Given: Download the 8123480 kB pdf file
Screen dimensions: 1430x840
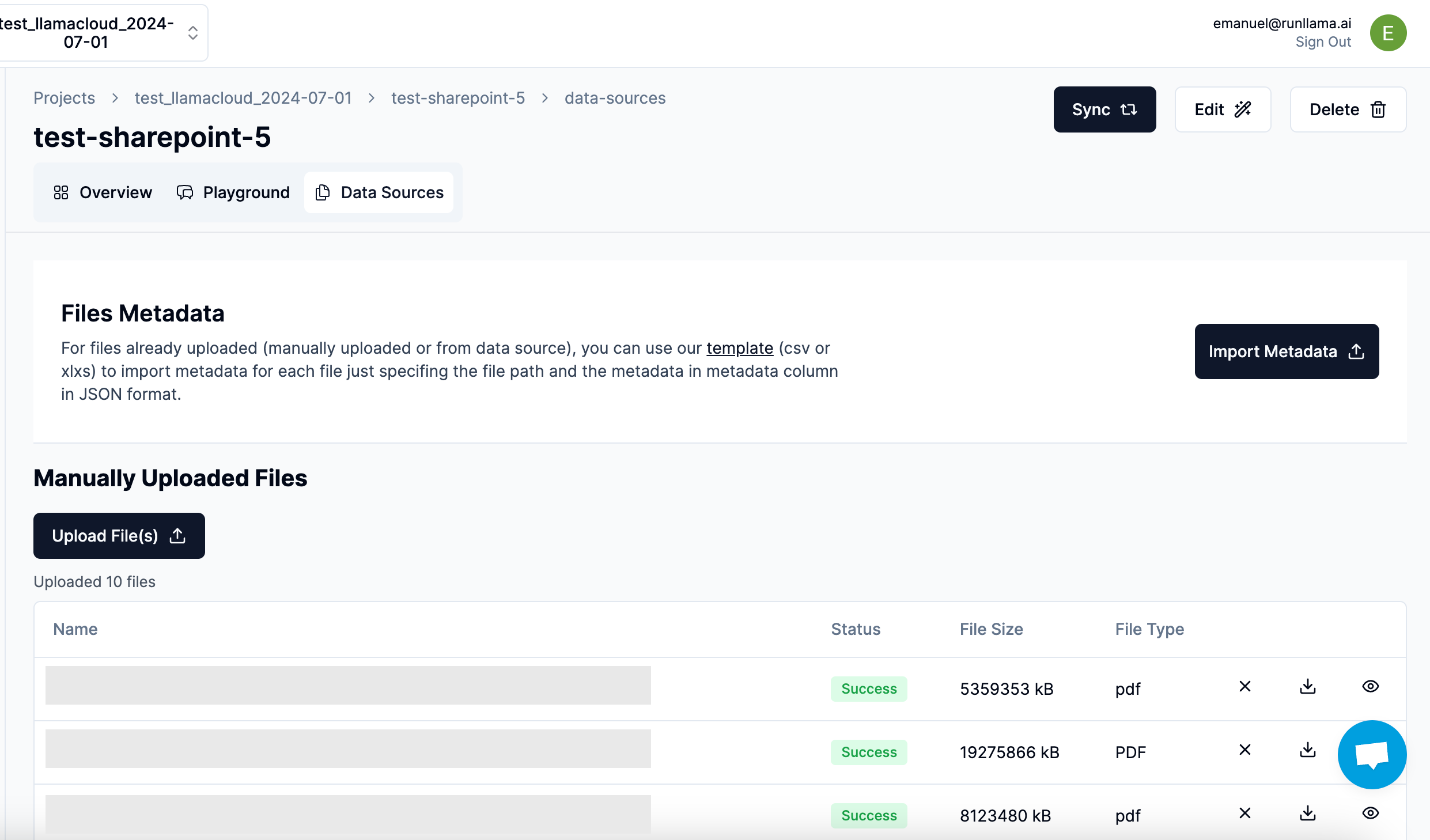Looking at the screenshot, I should coord(1307,813).
